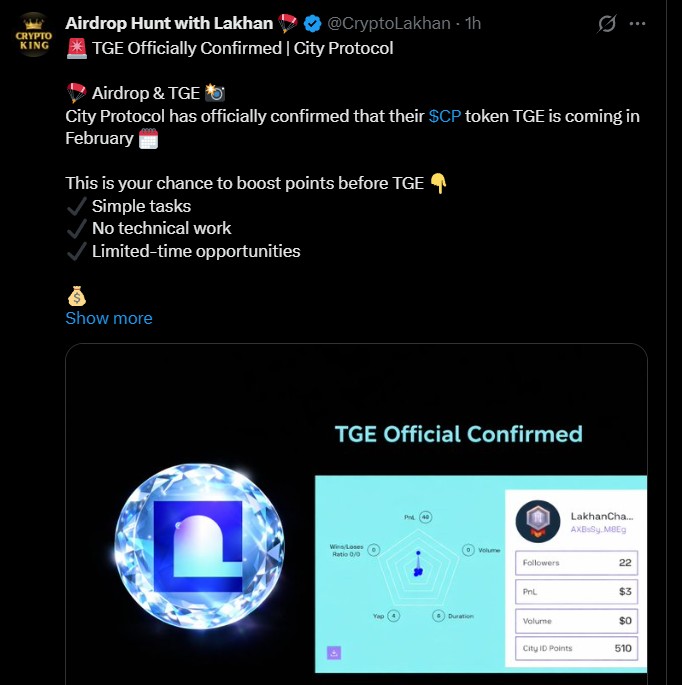Open the Grok actions icon
Viewport: 682px width, 685px height.
(606, 23)
